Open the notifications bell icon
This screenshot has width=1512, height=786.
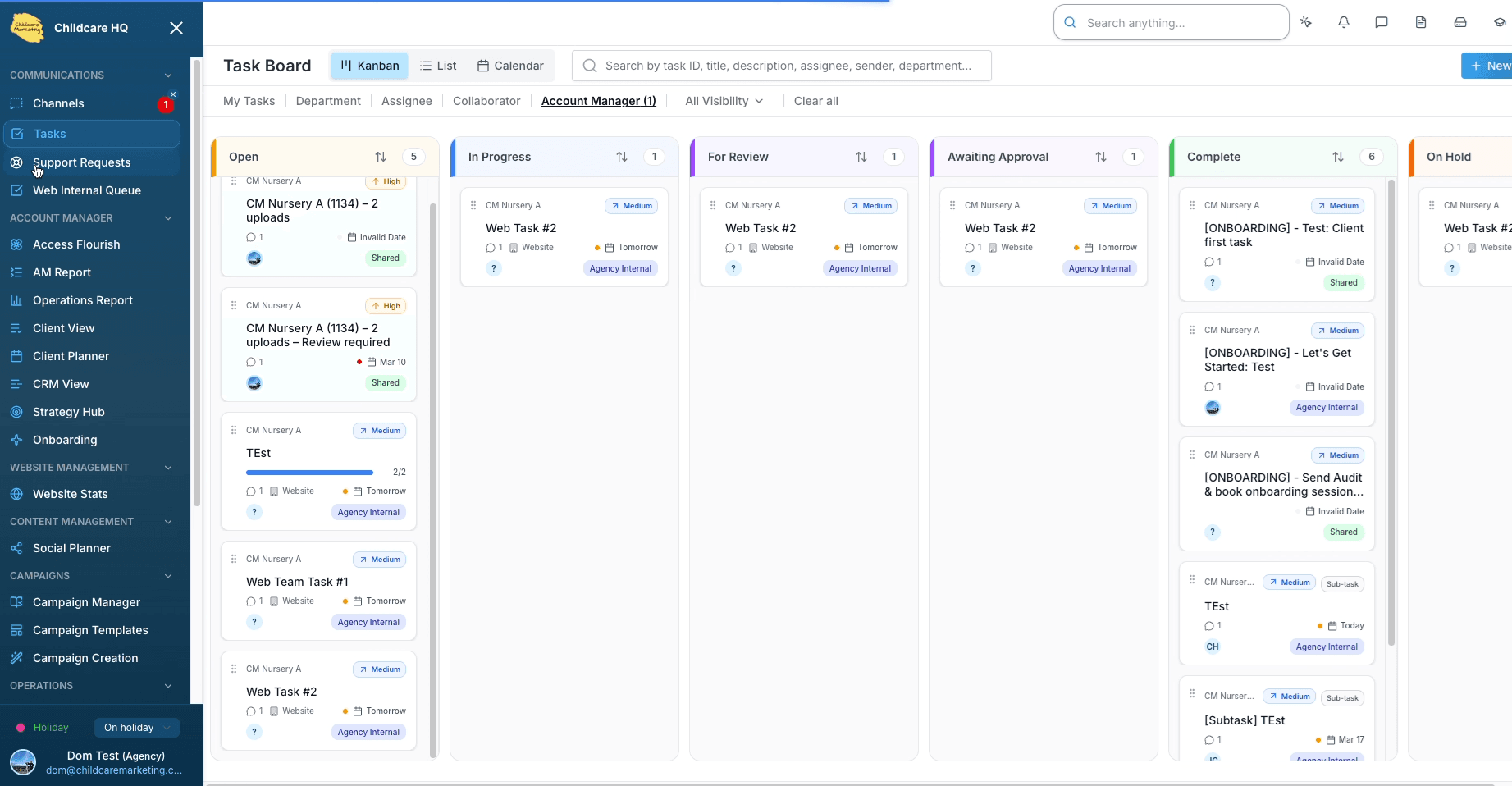pos(1344,23)
